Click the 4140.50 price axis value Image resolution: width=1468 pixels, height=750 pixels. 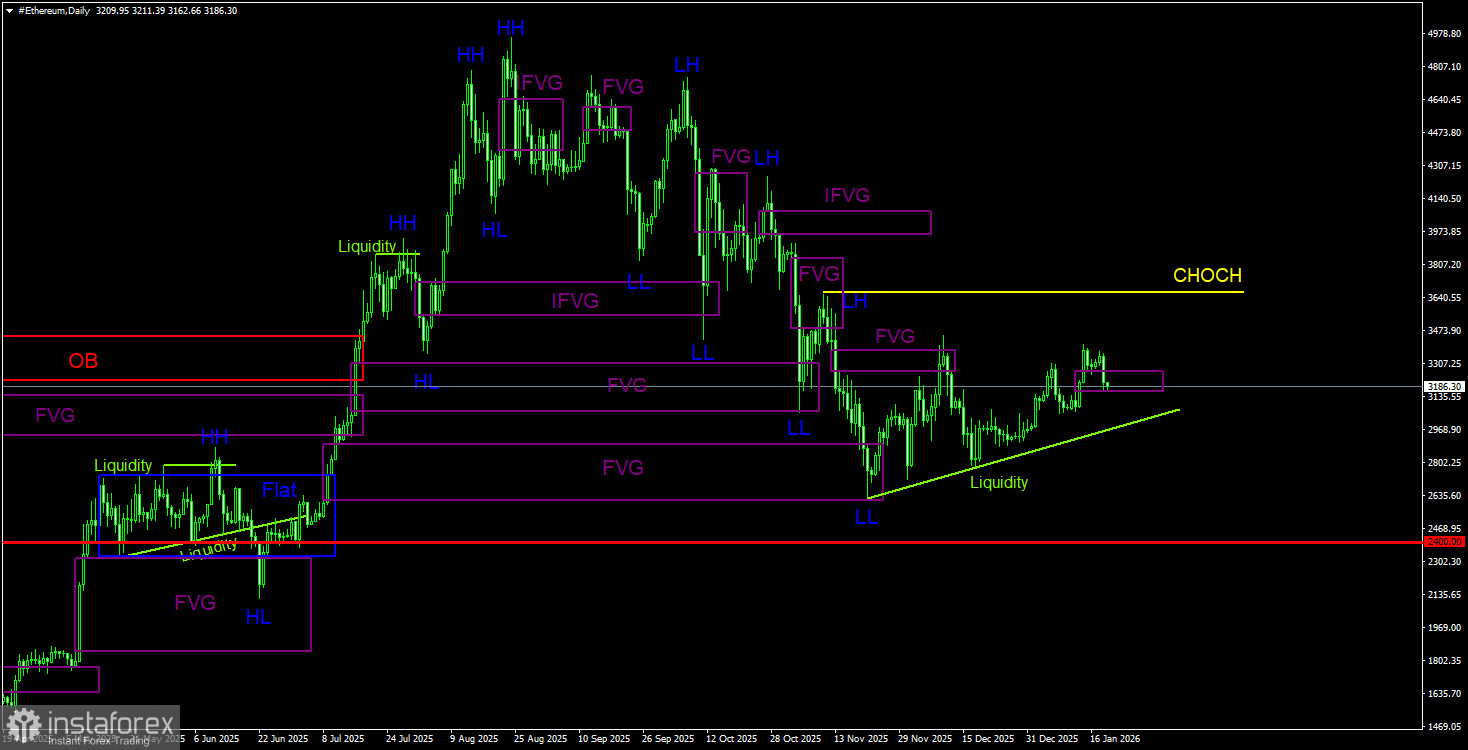(1444, 198)
